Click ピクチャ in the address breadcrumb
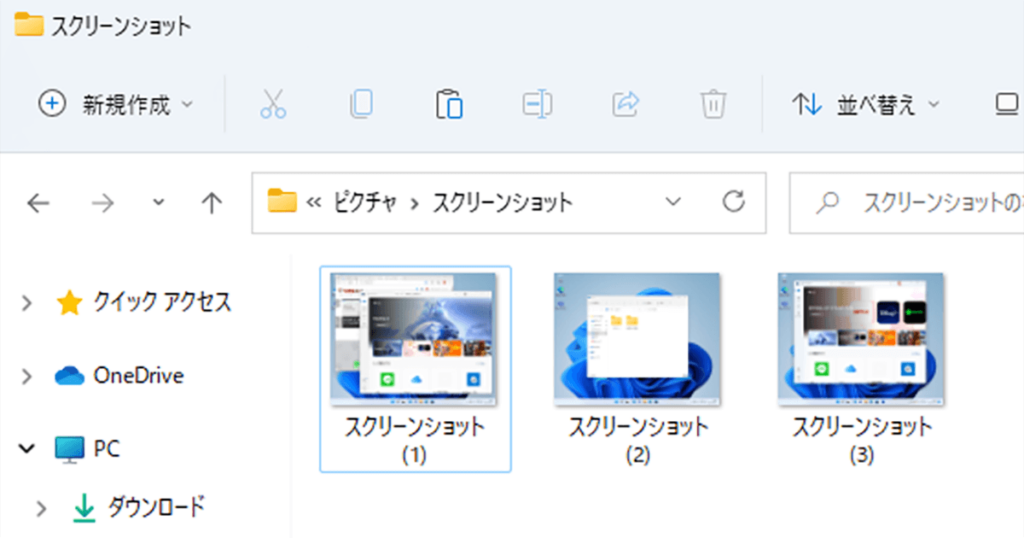Image resolution: width=1024 pixels, height=538 pixels. tap(366, 203)
